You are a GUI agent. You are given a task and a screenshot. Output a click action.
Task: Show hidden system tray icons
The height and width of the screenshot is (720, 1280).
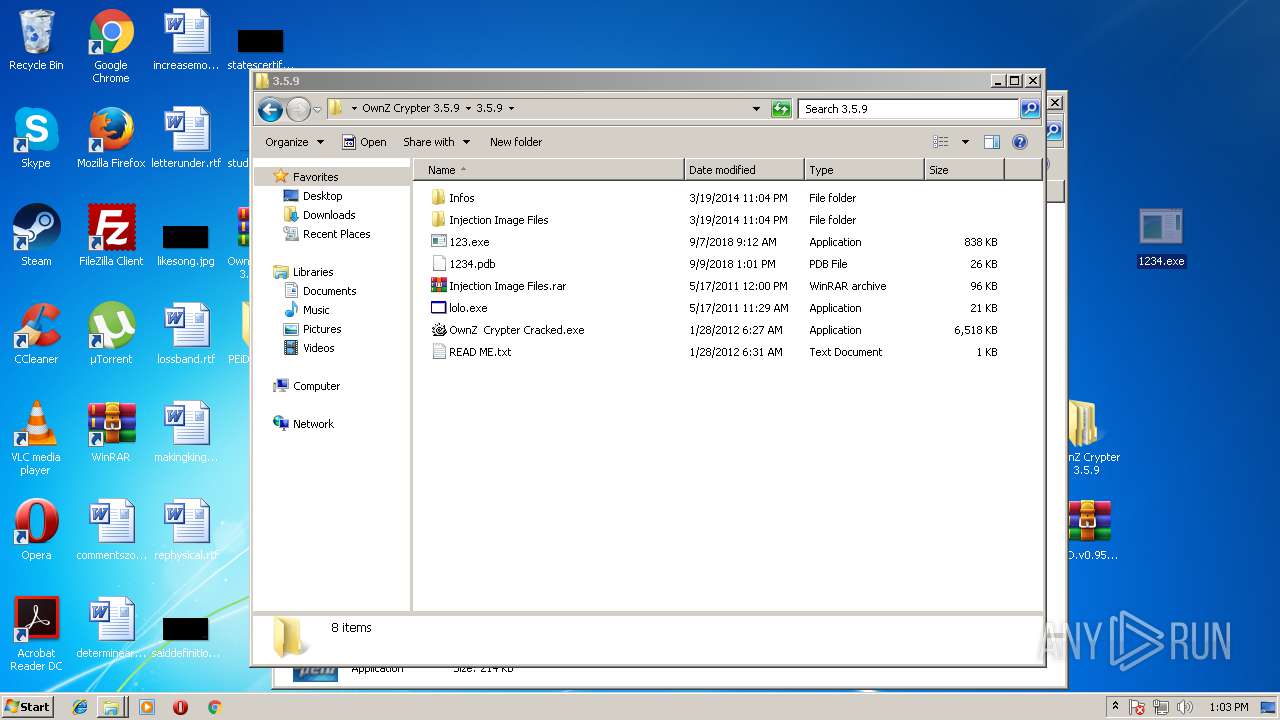(x=1115, y=707)
